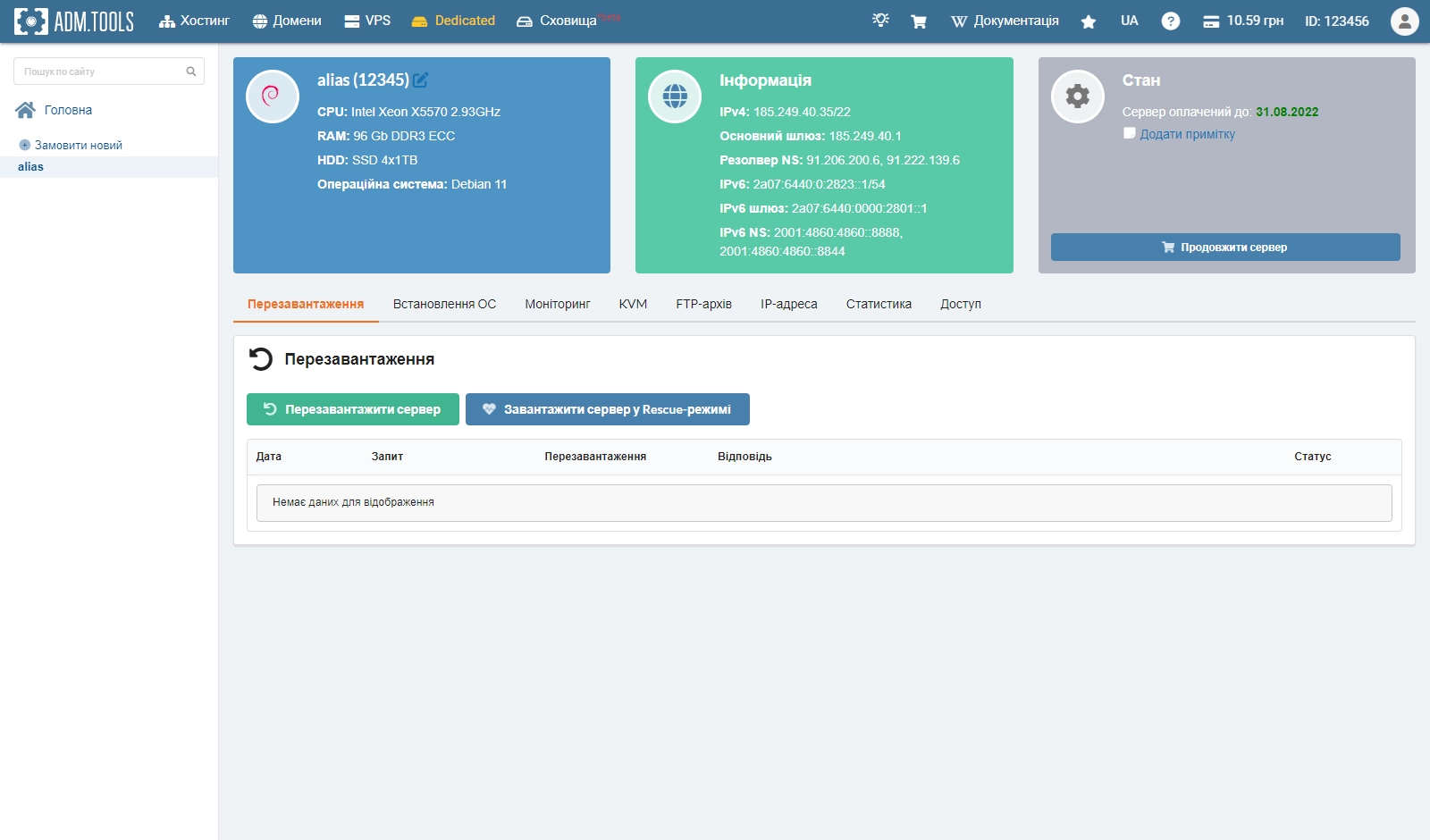Click Додати примітку link
Image resolution: width=1430 pixels, height=840 pixels.
click(x=1187, y=134)
